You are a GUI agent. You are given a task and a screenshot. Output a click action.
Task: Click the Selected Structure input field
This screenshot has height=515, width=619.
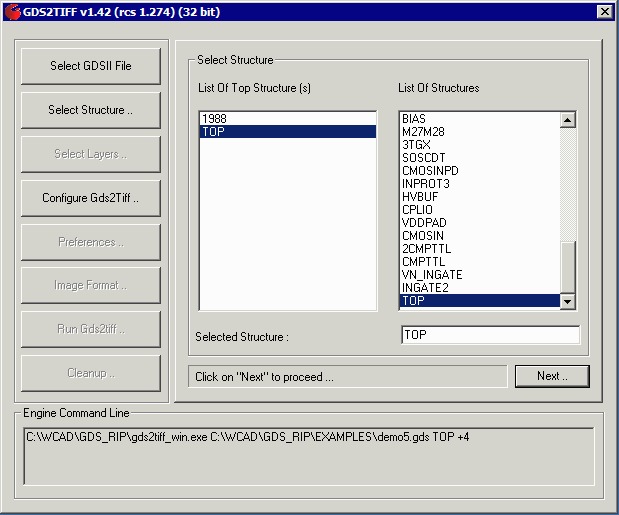click(491, 335)
